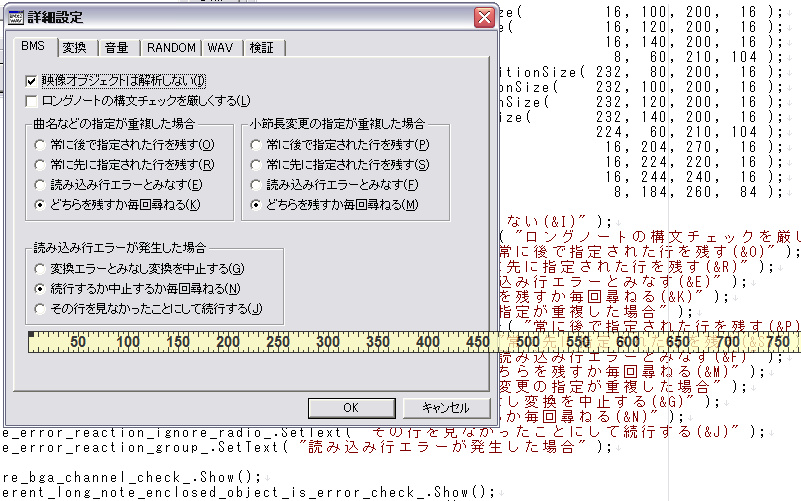Choose 変換エラーとみなし変換を中止する(G) option
This screenshot has height=501, width=801.
[40, 269]
